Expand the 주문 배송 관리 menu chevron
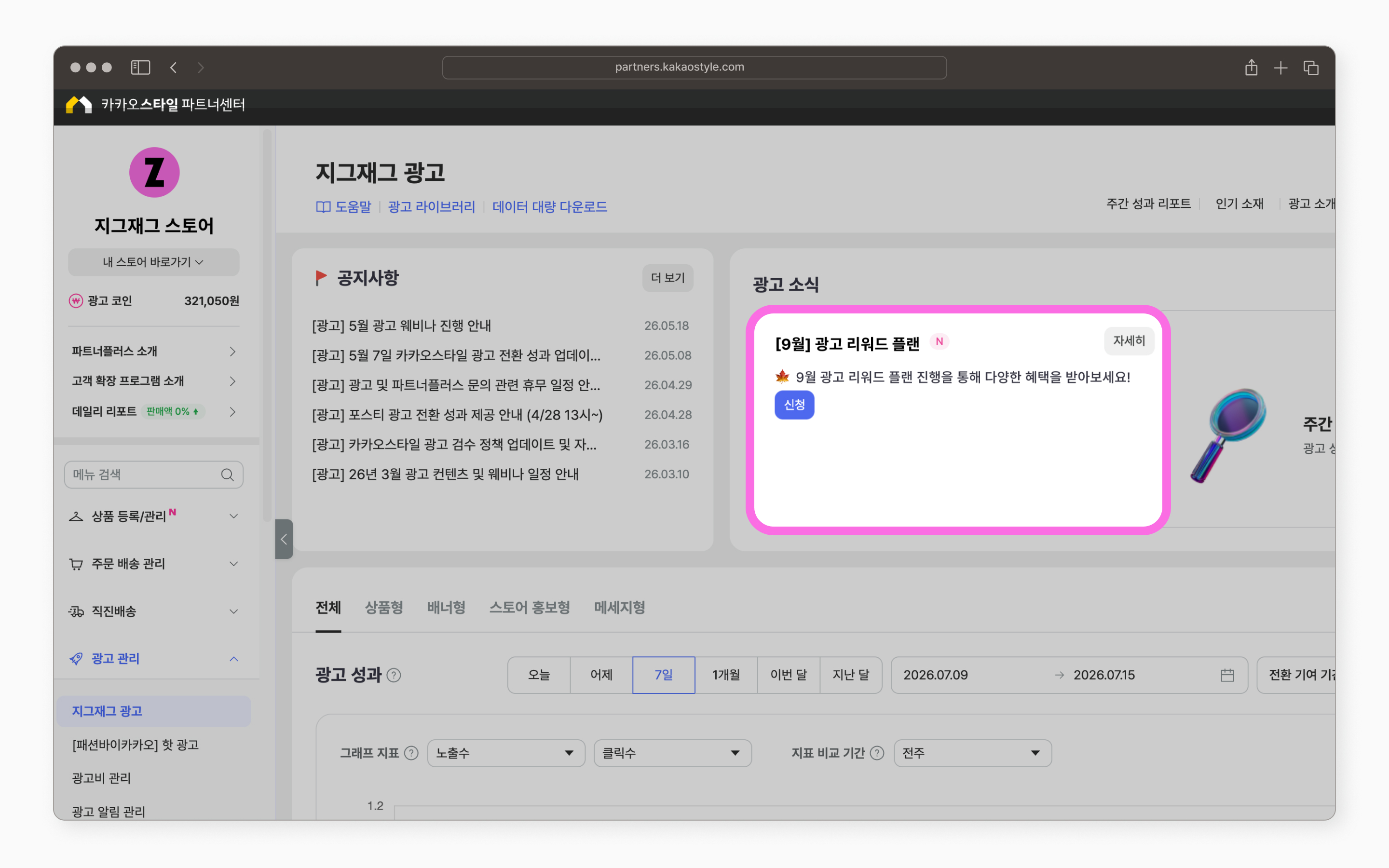Viewport: 1389px width, 868px height. pyautogui.click(x=233, y=564)
